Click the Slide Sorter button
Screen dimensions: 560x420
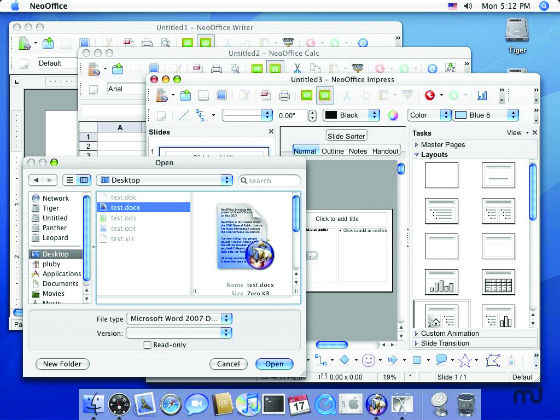[346, 136]
